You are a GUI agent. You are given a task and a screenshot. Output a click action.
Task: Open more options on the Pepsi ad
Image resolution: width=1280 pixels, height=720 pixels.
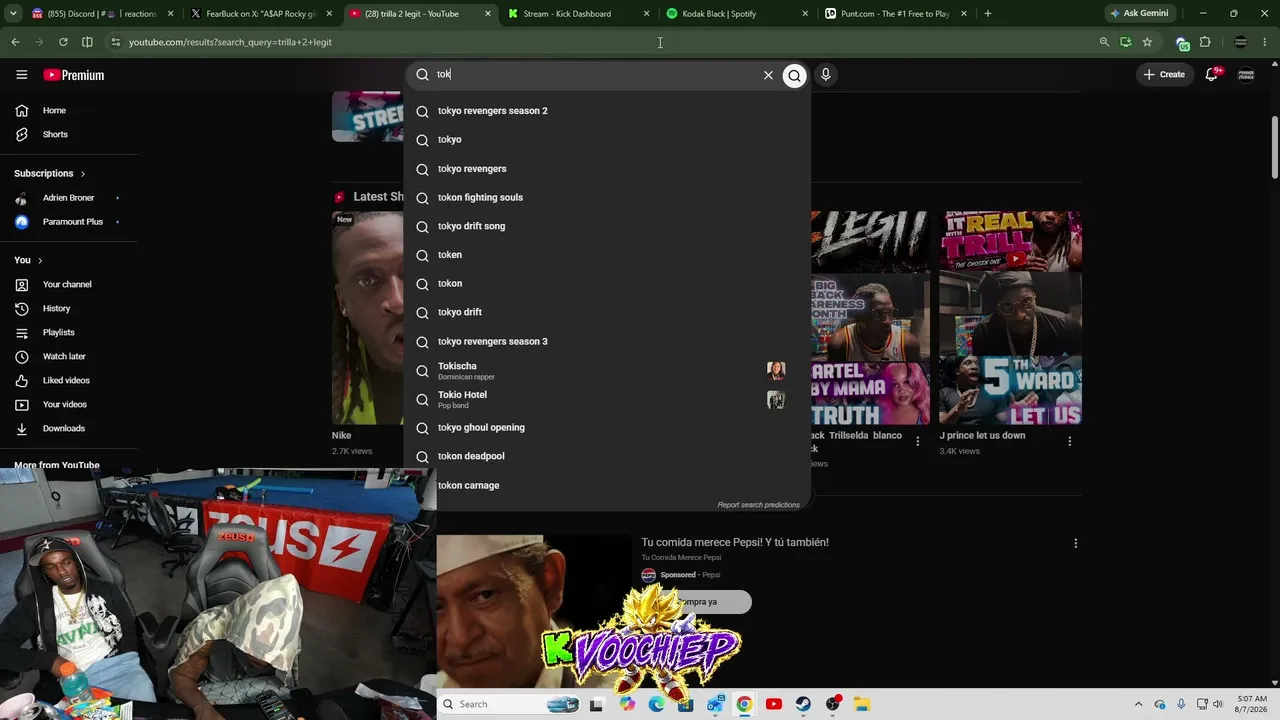pos(1076,543)
